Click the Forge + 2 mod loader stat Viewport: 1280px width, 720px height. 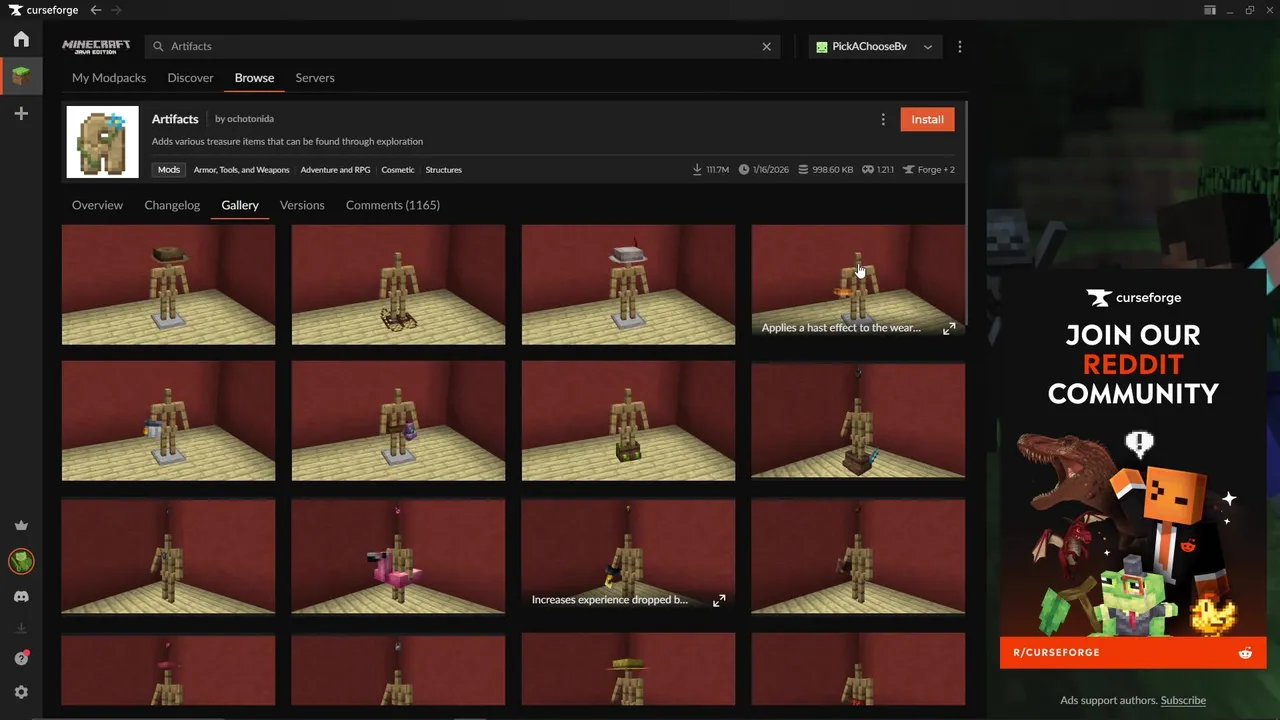coord(929,170)
